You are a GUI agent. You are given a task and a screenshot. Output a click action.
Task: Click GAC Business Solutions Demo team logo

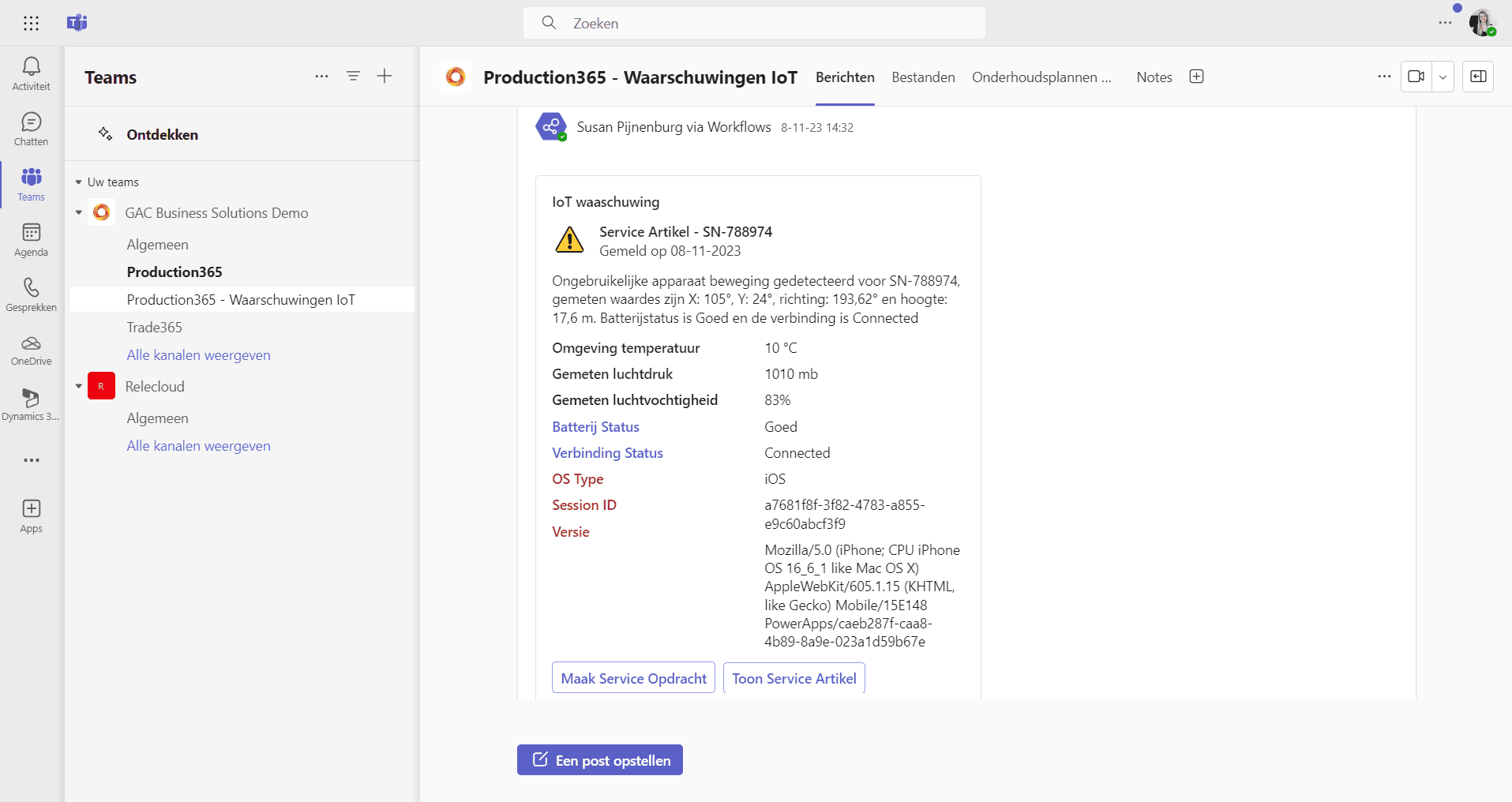pyautogui.click(x=101, y=212)
